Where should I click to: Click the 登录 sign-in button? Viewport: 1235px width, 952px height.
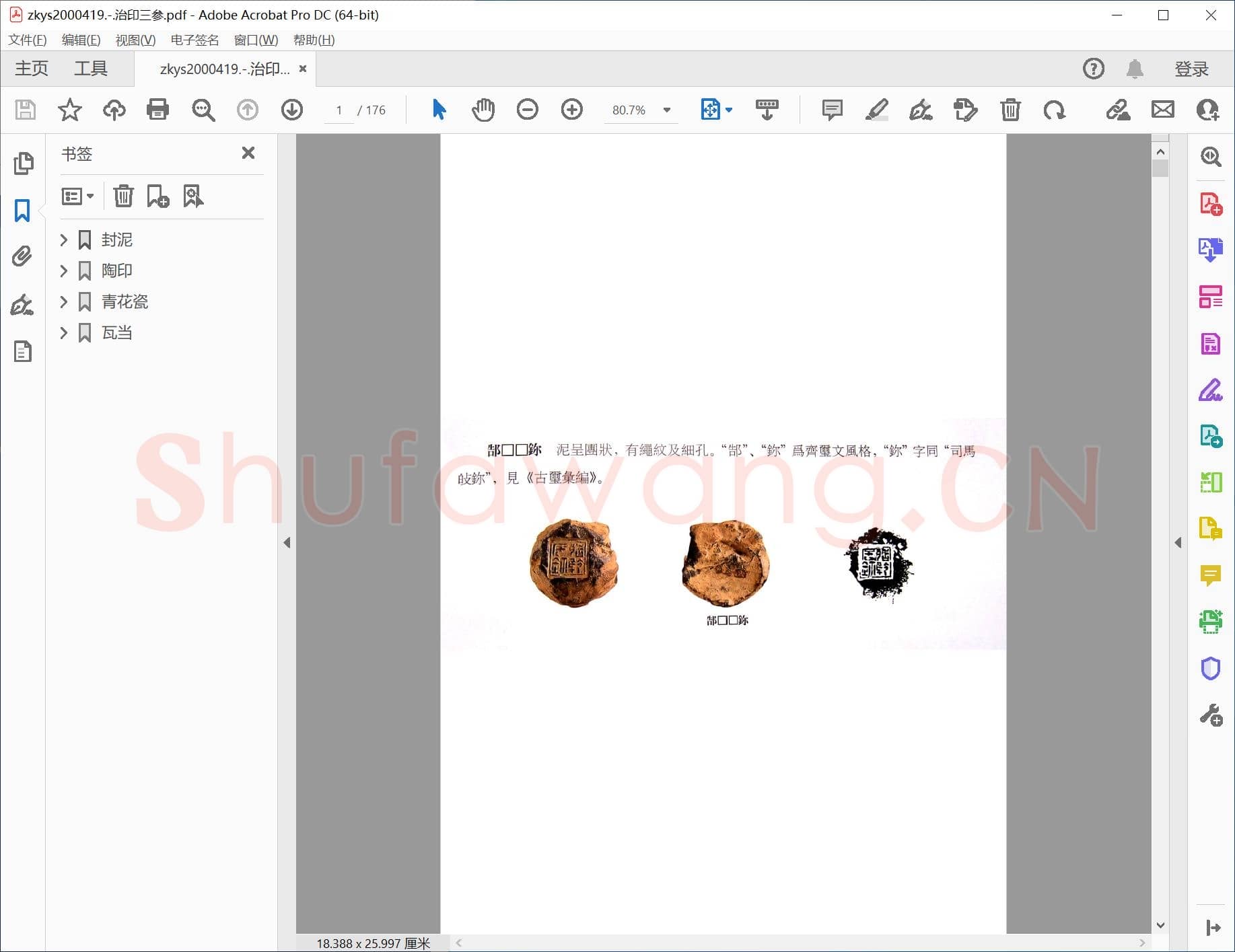point(1191,69)
